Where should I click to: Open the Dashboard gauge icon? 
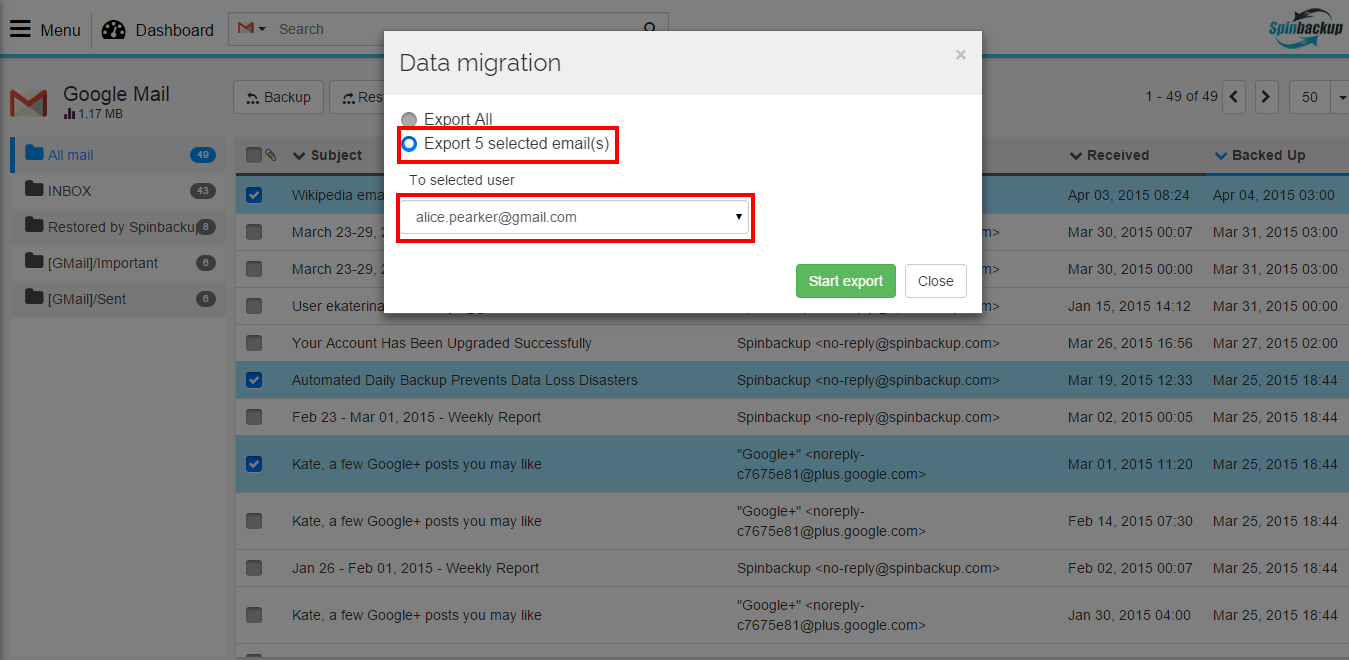pos(114,29)
